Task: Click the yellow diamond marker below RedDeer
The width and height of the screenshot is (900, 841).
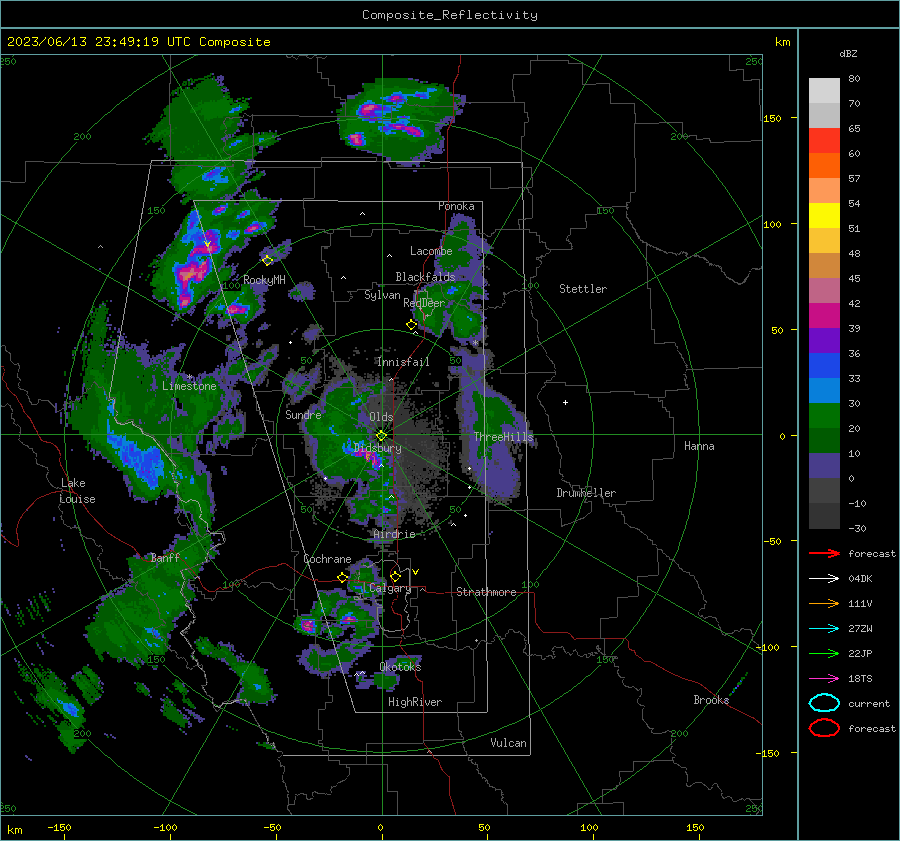Action: [x=412, y=325]
